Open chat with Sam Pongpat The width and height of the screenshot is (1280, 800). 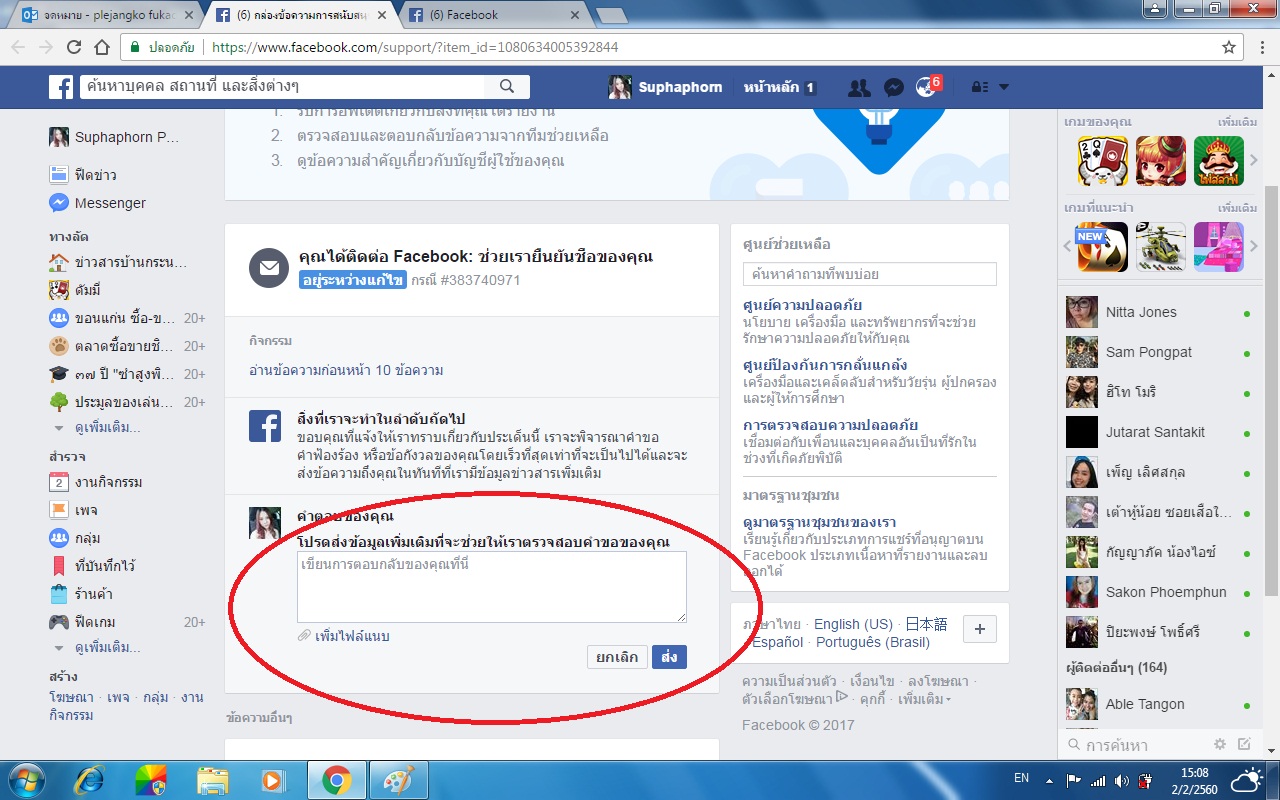point(1158,352)
